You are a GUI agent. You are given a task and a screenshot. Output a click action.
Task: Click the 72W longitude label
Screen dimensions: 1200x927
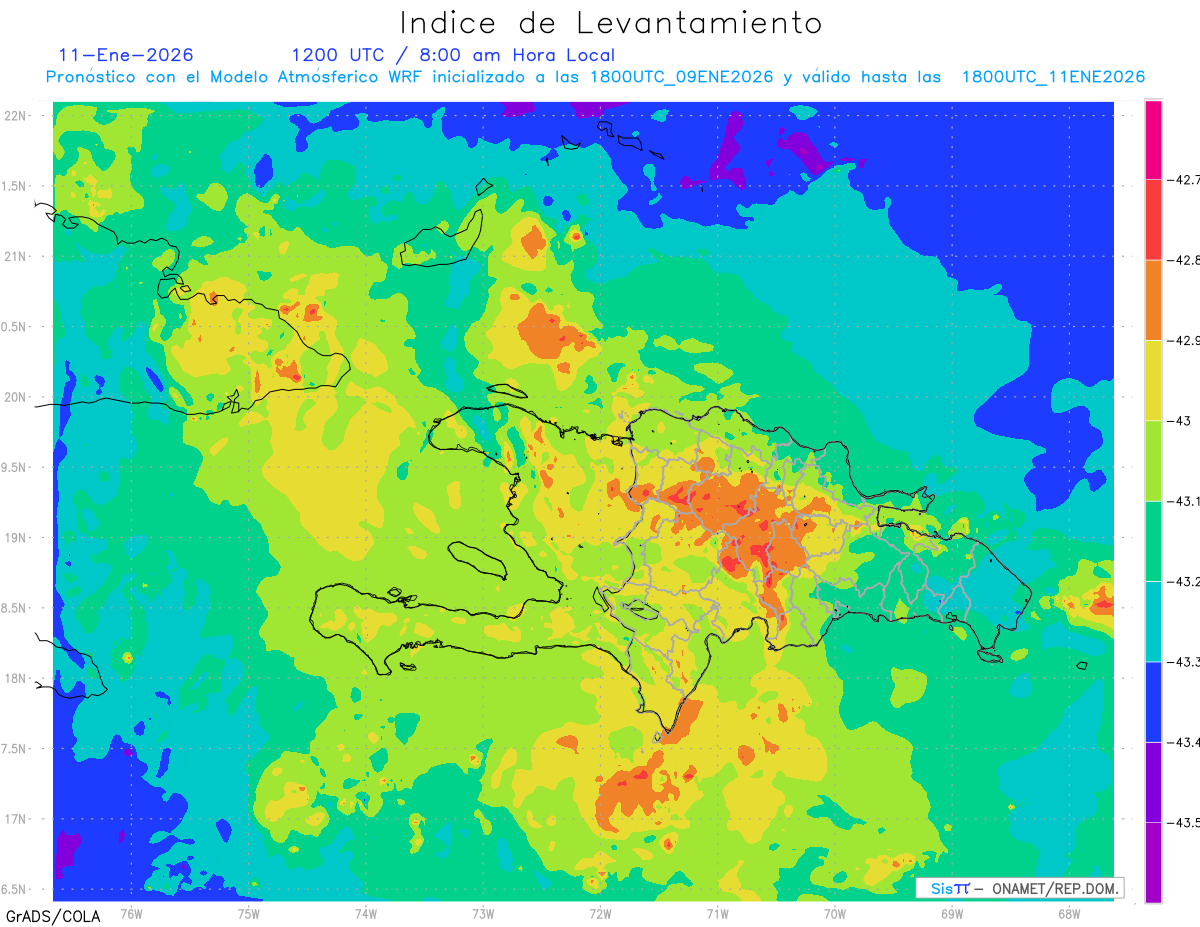pos(600,913)
